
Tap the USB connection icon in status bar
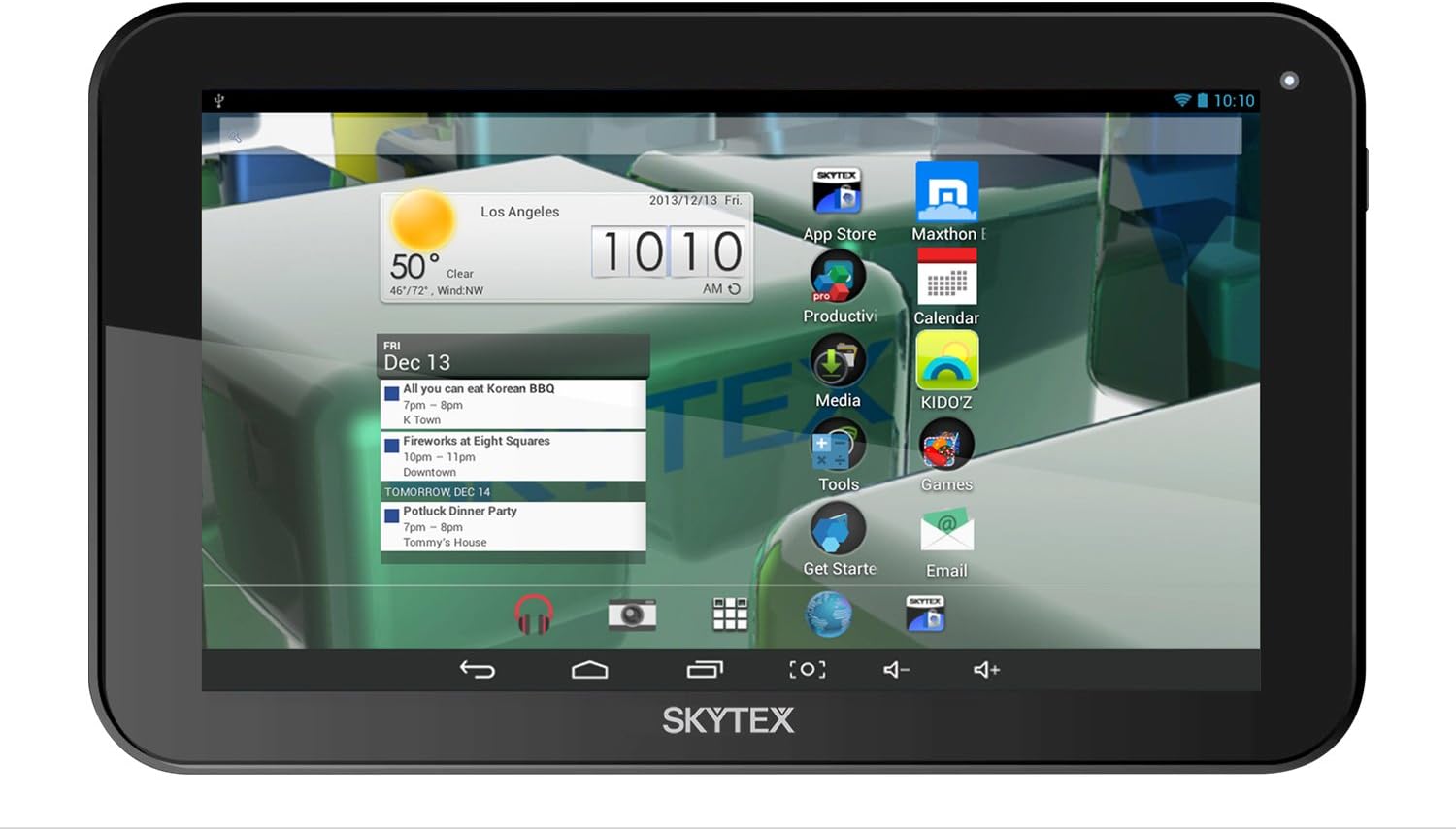pyautogui.click(x=219, y=100)
